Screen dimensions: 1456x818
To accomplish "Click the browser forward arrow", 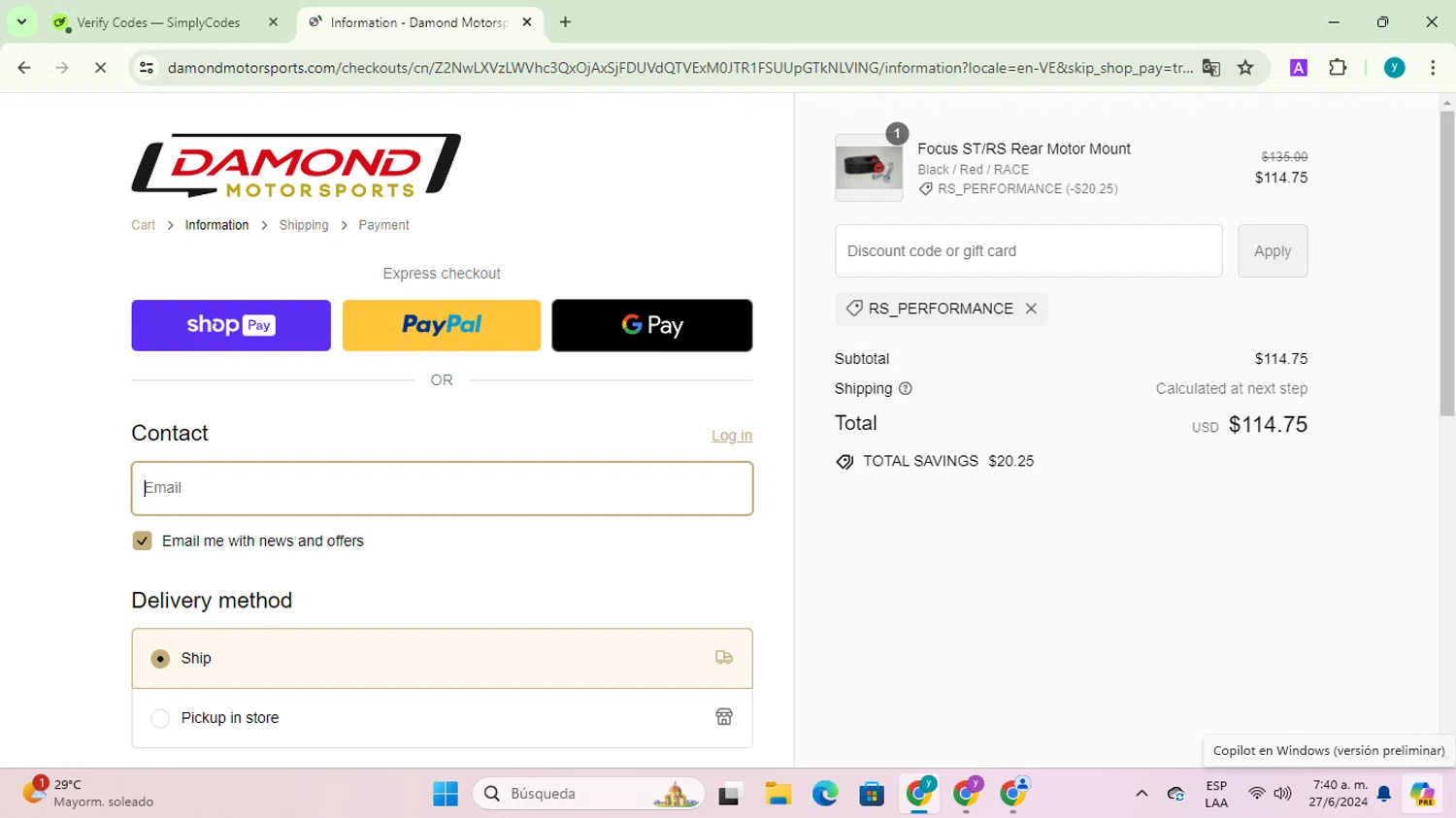I will click(62, 68).
